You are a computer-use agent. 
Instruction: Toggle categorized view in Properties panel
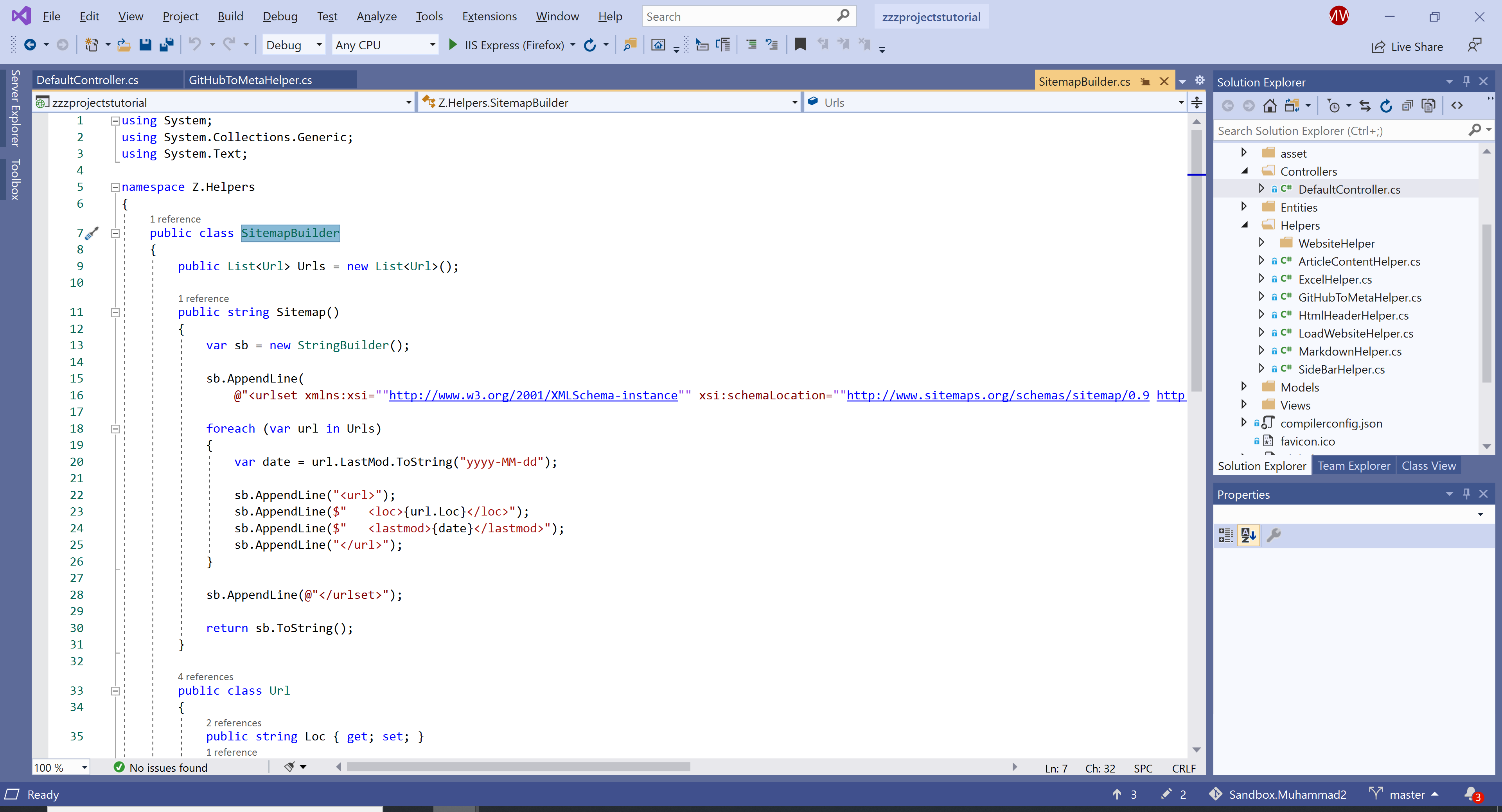pyautogui.click(x=1225, y=535)
